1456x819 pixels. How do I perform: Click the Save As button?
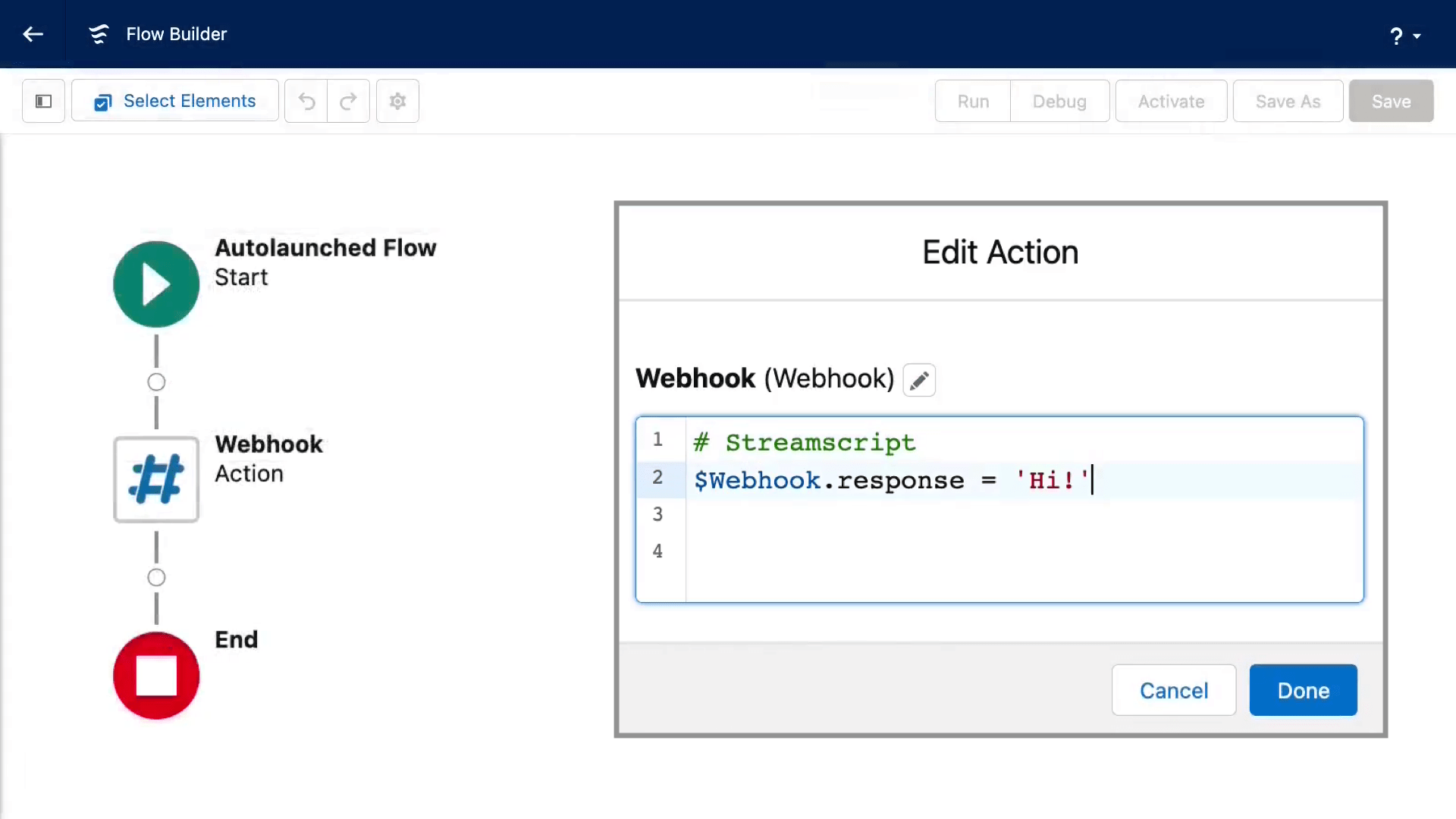1288,101
